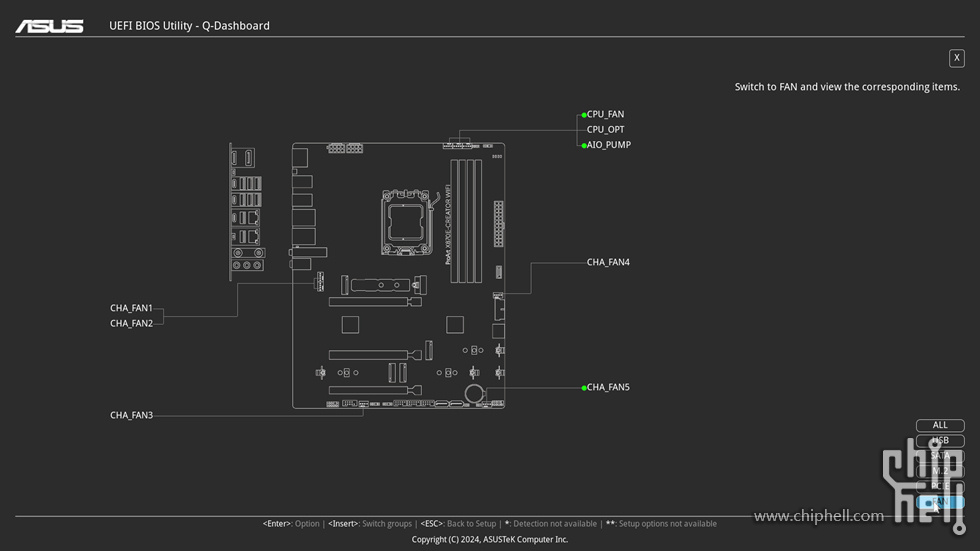Click the ASUS logo
Screen dimensions: 980x551
pyautogui.click(x=49, y=26)
